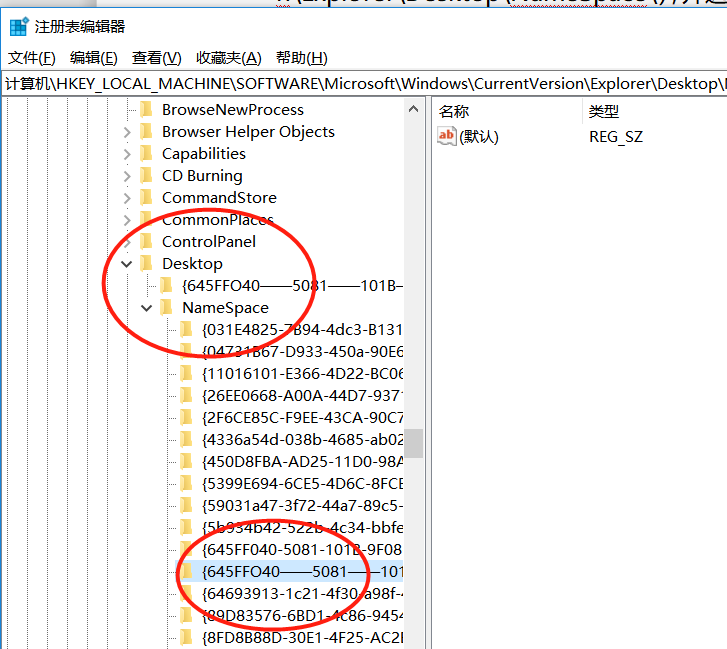
Task: Expand the Browser Helper Objects key
Action: coord(127,132)
